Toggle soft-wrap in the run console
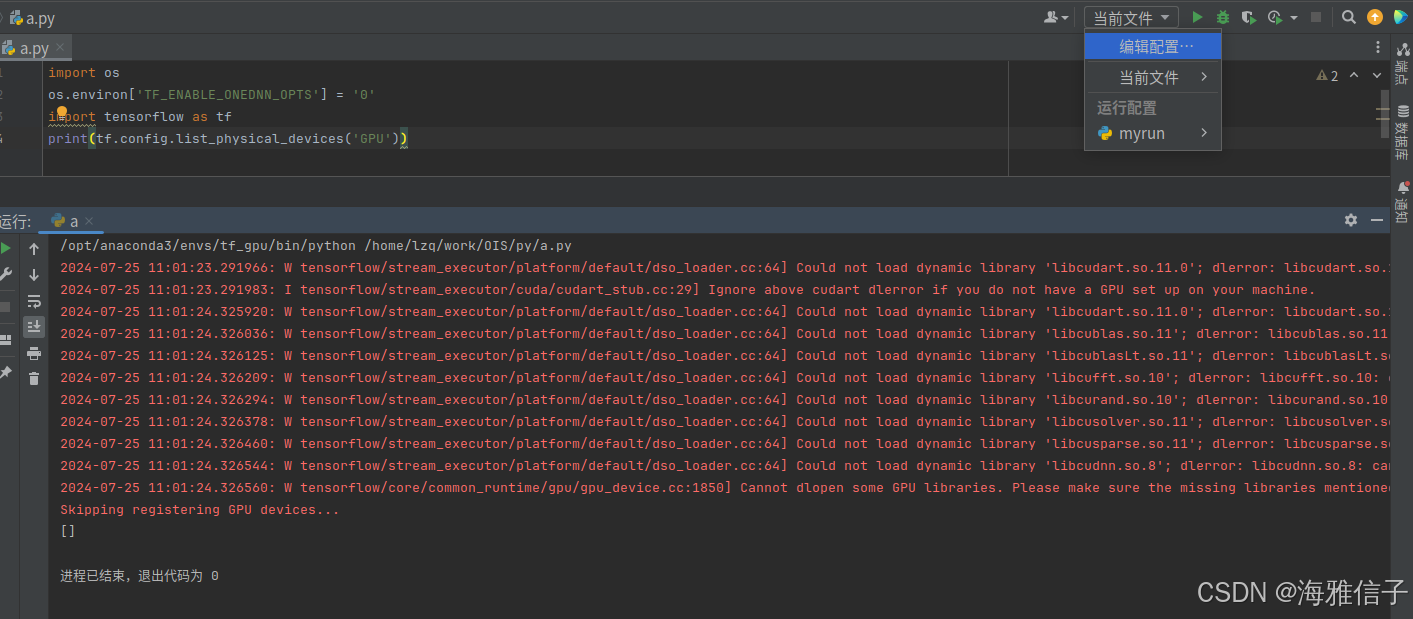Viewport: 1413px width, 619px height. tap(34, 301)
